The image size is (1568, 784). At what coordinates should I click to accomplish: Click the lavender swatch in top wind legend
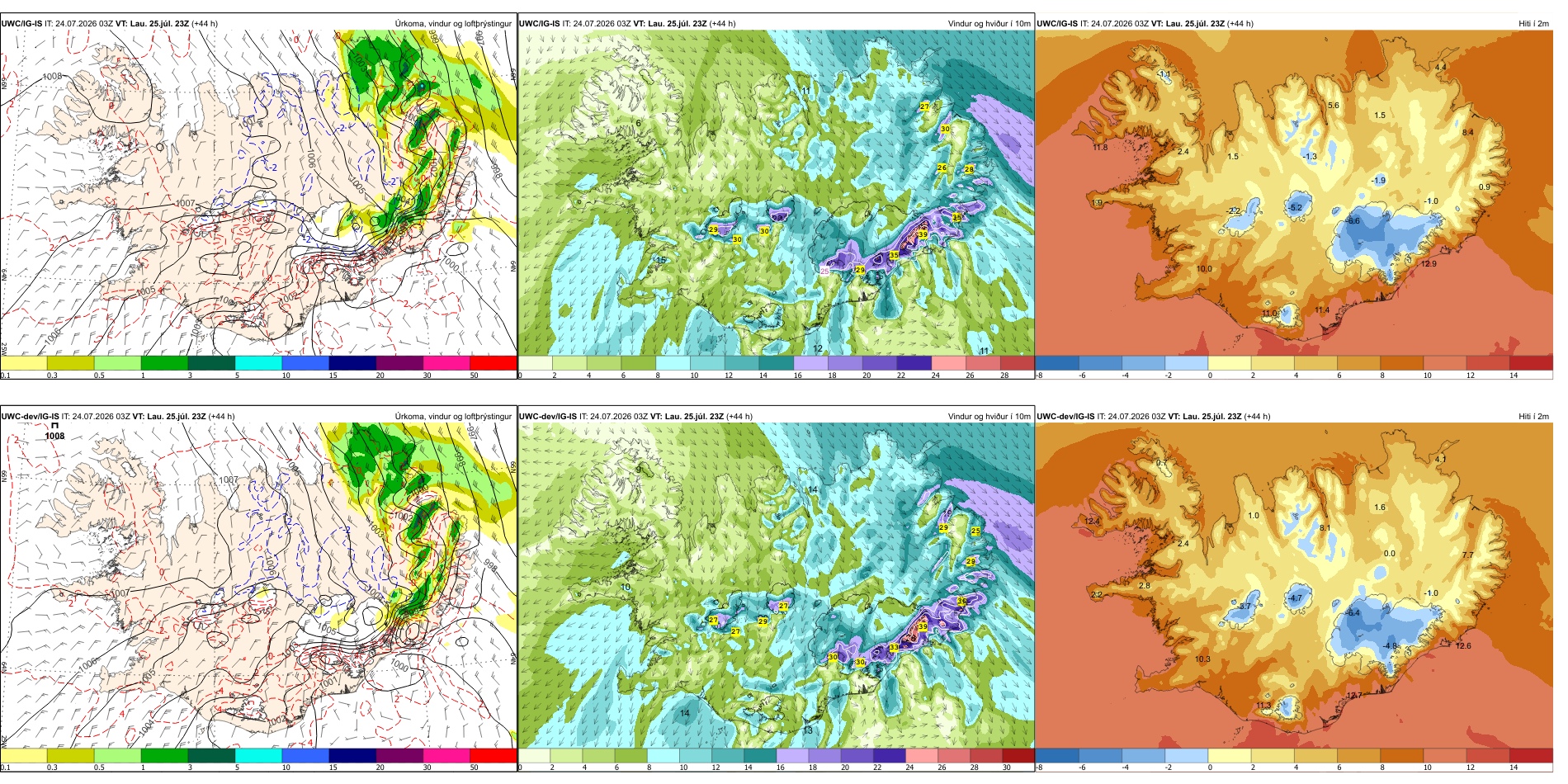coord(810,363)
